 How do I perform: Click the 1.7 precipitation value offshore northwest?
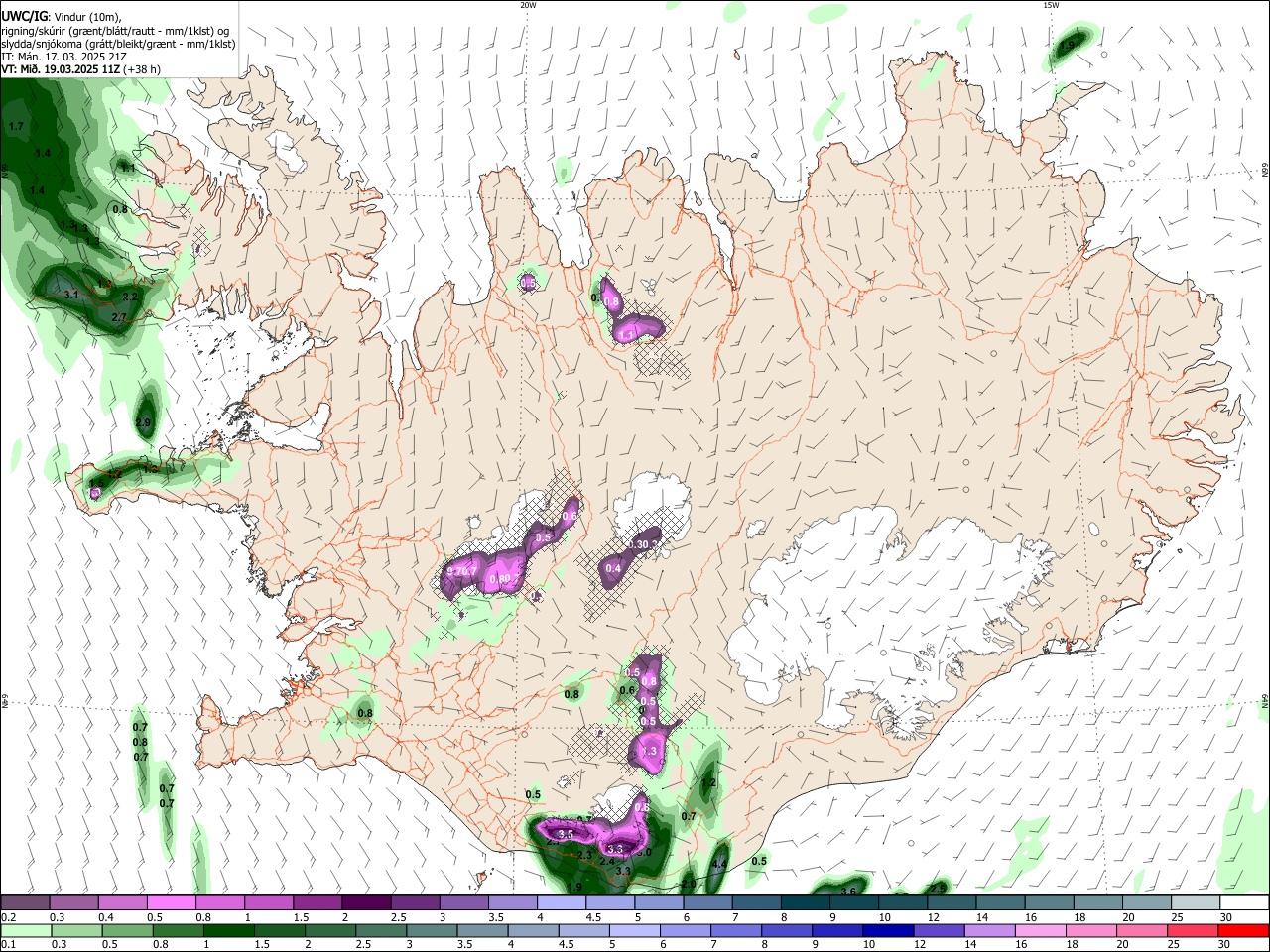click(16, 127)
